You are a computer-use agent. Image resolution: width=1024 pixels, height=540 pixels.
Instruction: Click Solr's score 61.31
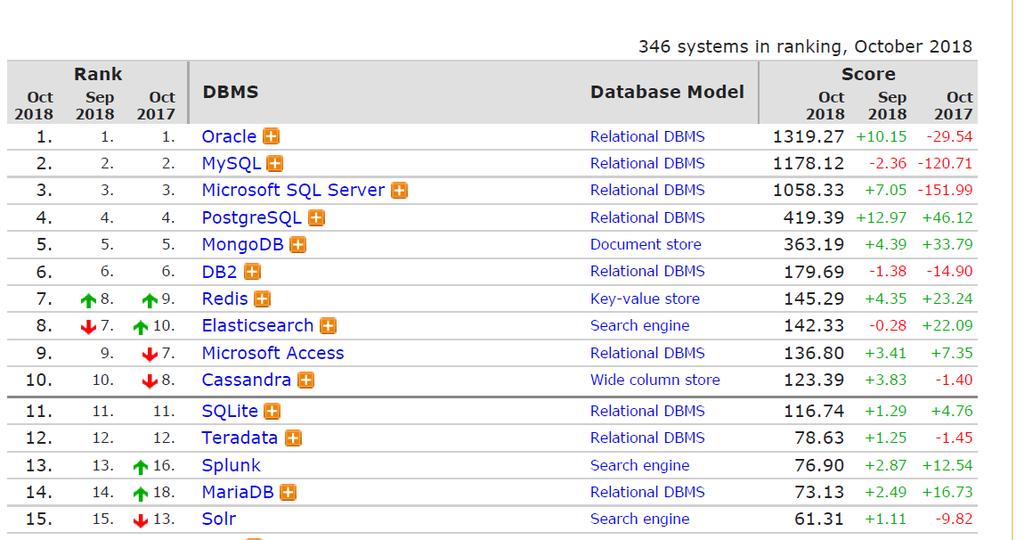coord(819,518)
